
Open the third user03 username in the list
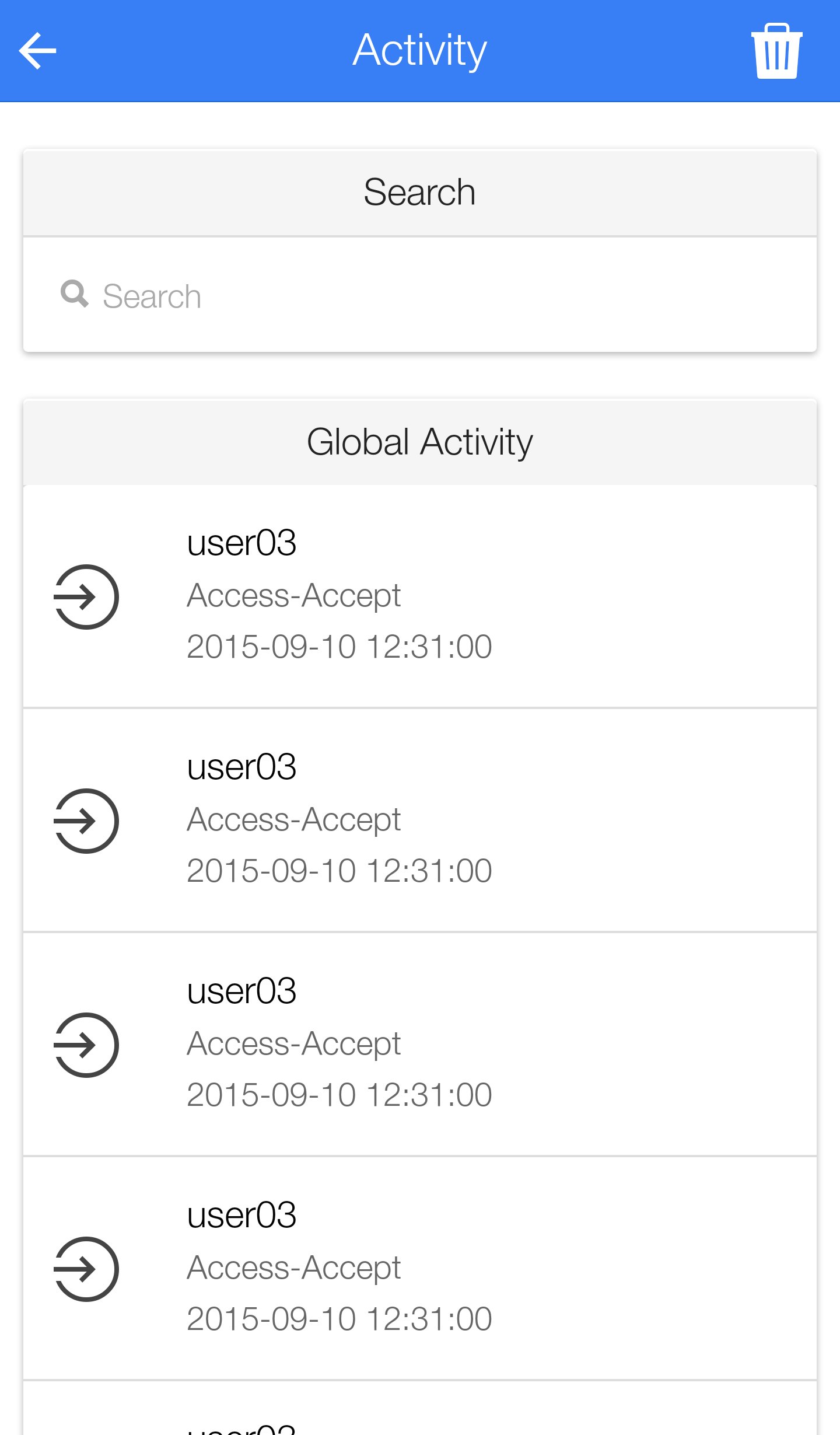click(242, 991)
